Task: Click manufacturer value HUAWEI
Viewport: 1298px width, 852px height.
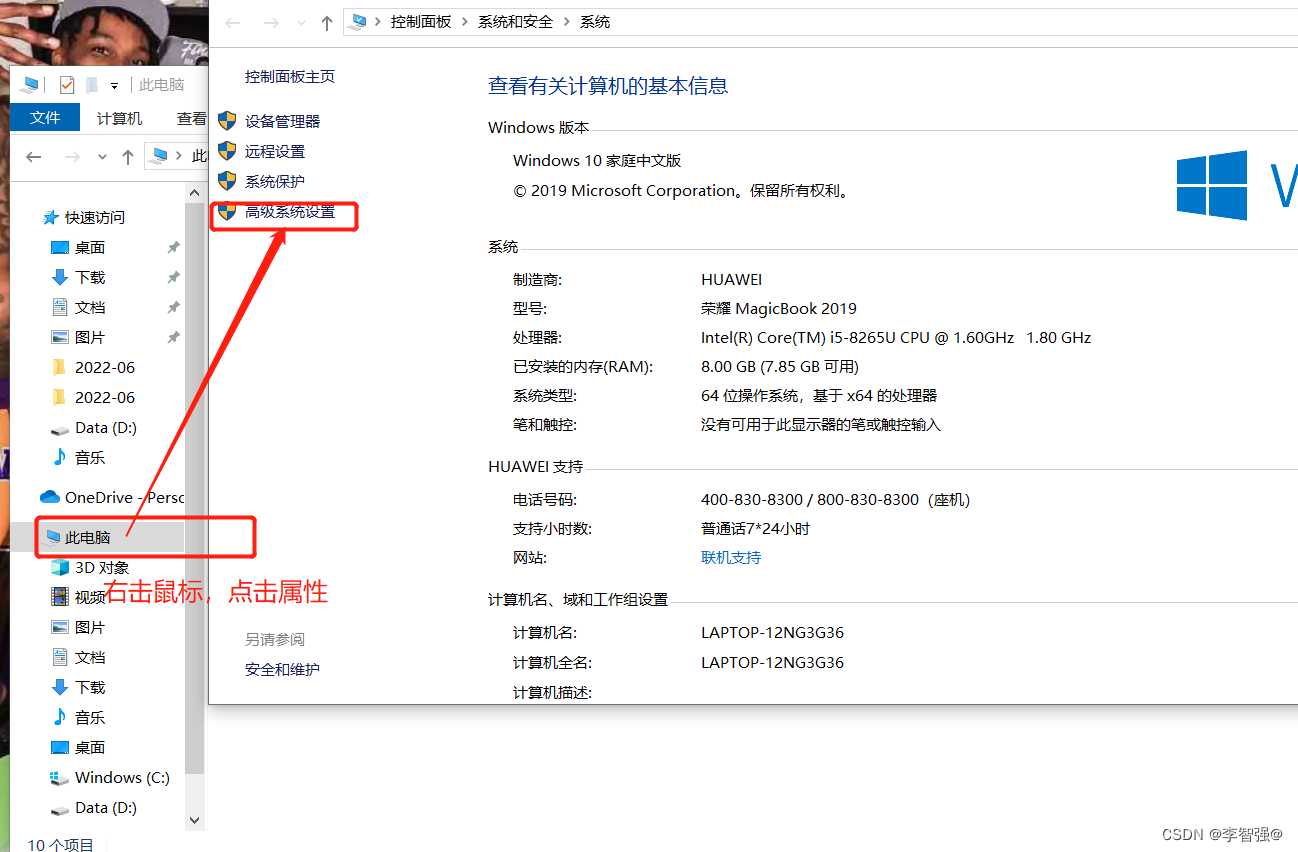Action: pos(732,279)
